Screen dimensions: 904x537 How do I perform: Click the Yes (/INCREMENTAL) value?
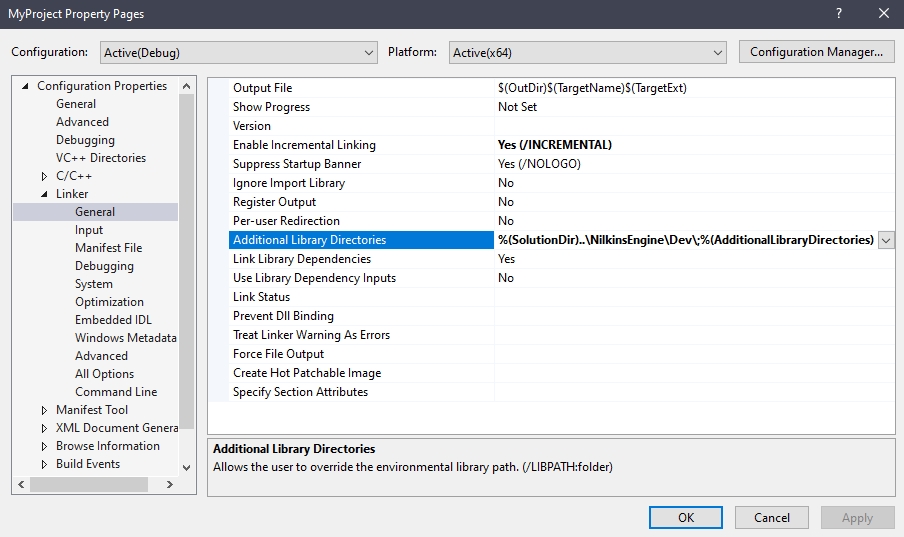[555, 145]
